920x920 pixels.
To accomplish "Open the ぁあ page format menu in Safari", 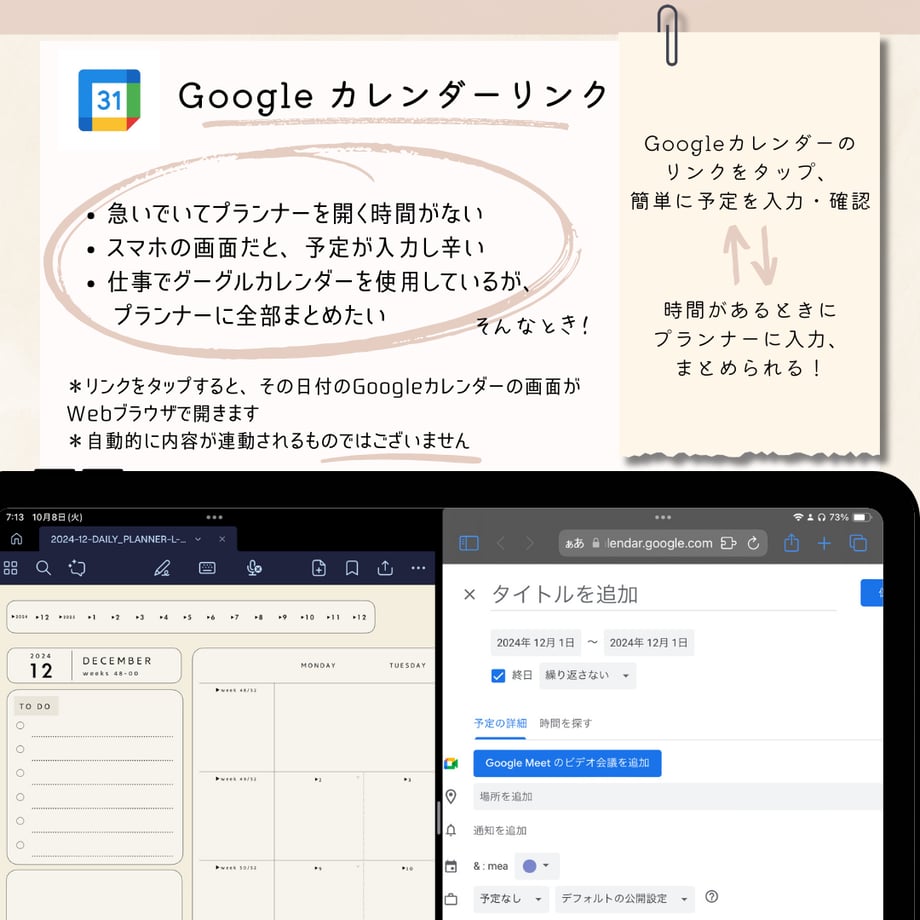I will click(574, 543).
